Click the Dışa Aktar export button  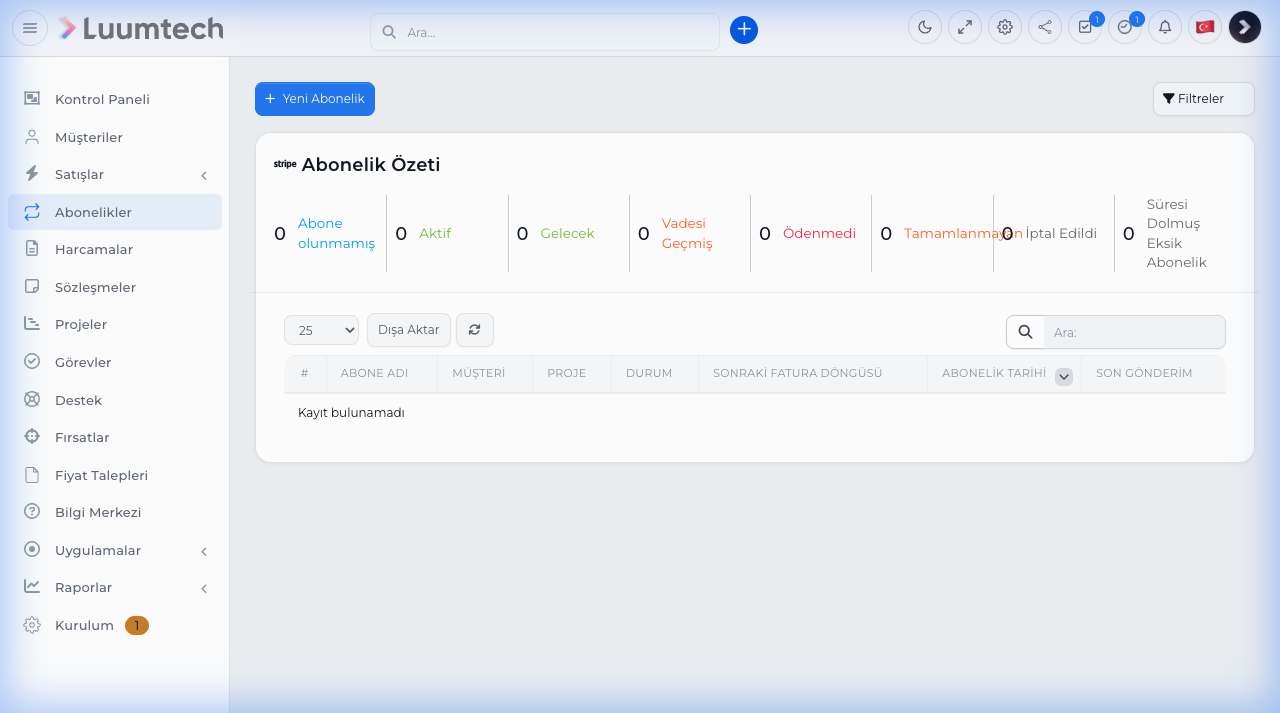(409, 330)
